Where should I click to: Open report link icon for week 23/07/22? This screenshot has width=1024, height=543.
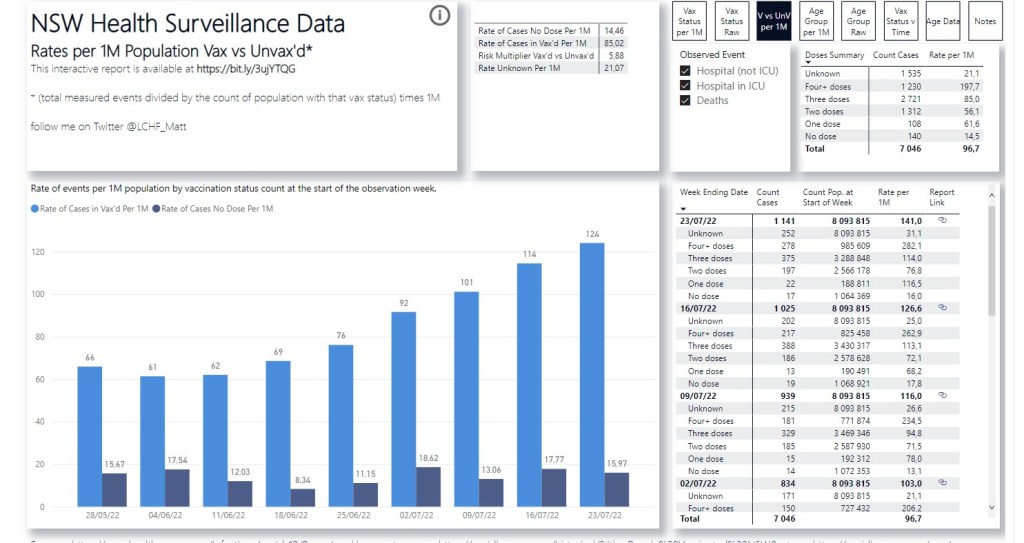[x=941, y=221]
